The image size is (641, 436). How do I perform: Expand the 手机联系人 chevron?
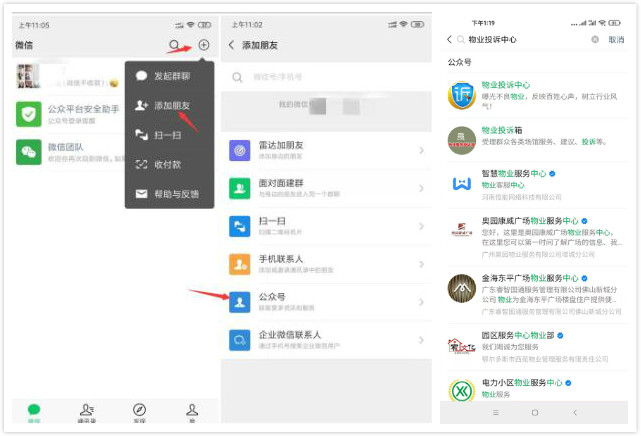click(x=421, y=264)
